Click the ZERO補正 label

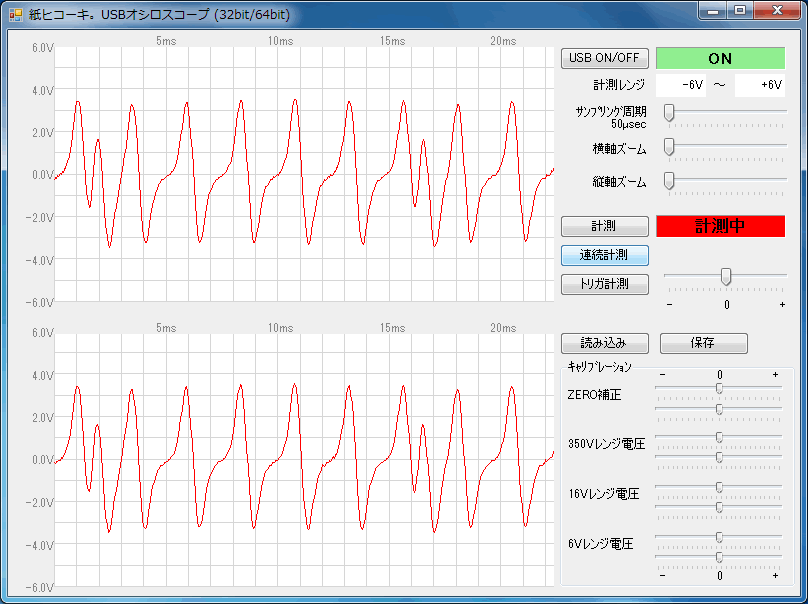[x=594, y=395]
